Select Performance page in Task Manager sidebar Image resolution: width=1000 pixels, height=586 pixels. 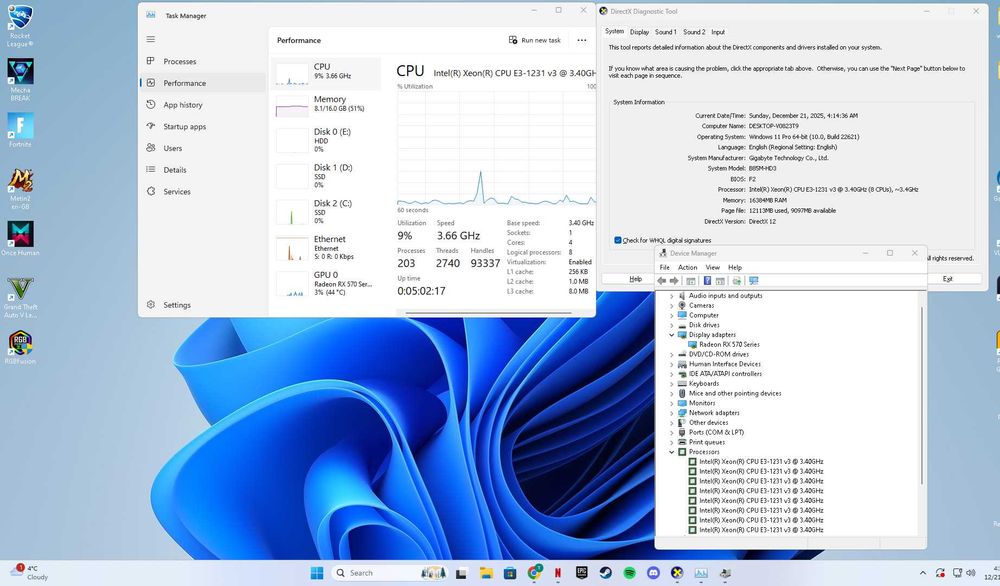[x=202, y=83]
